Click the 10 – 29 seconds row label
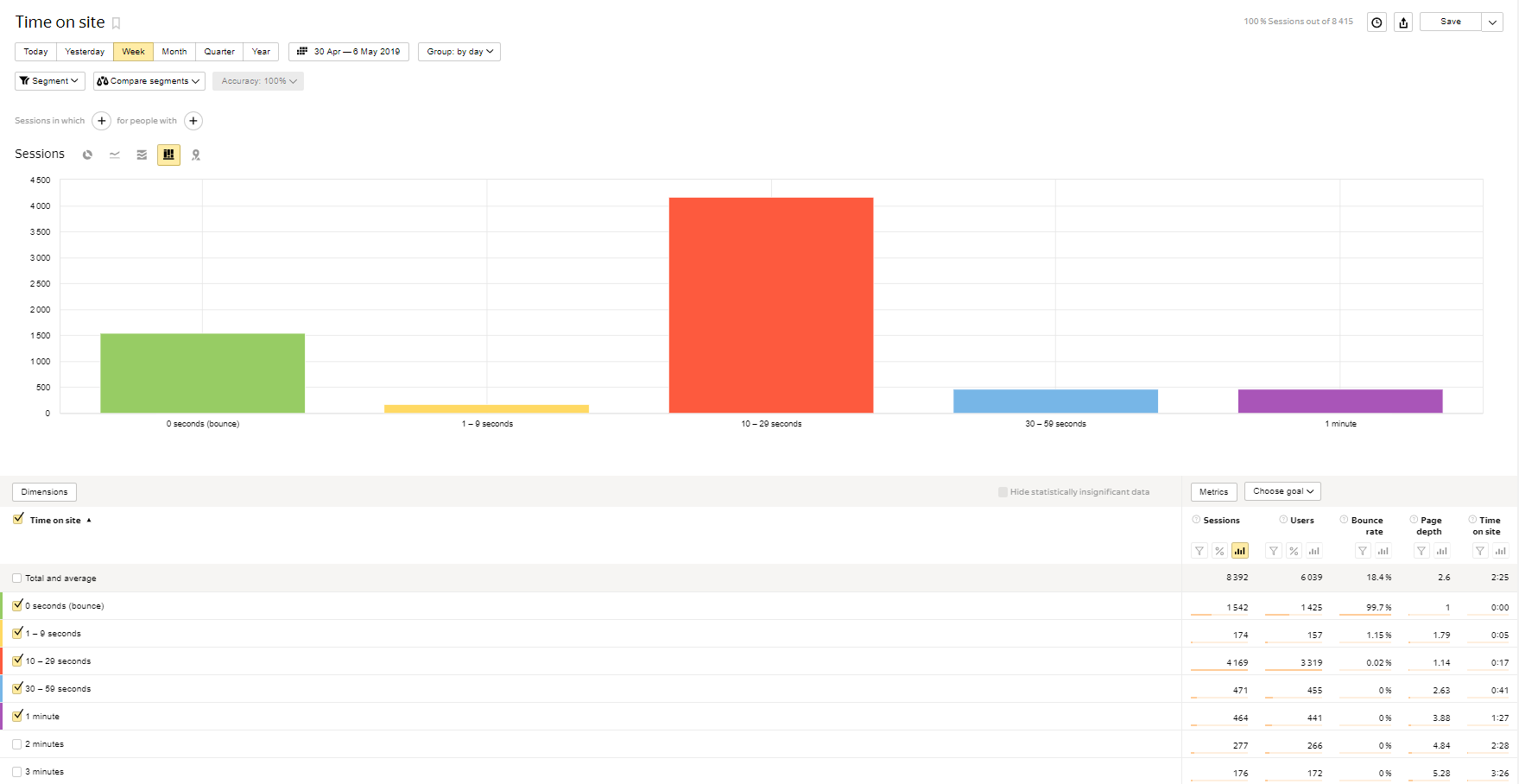The height and width of the screenshot is (784, 1519). point(58,661)
